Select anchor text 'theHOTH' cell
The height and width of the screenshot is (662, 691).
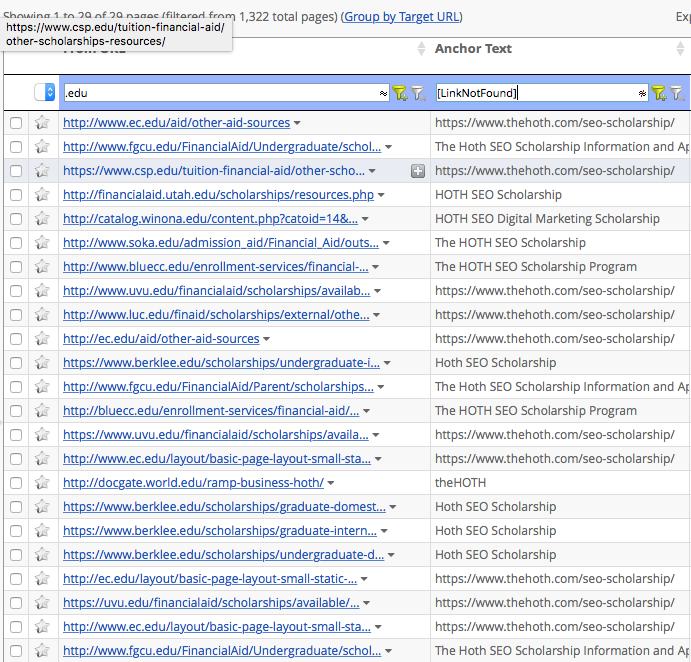tap(461, 483)
